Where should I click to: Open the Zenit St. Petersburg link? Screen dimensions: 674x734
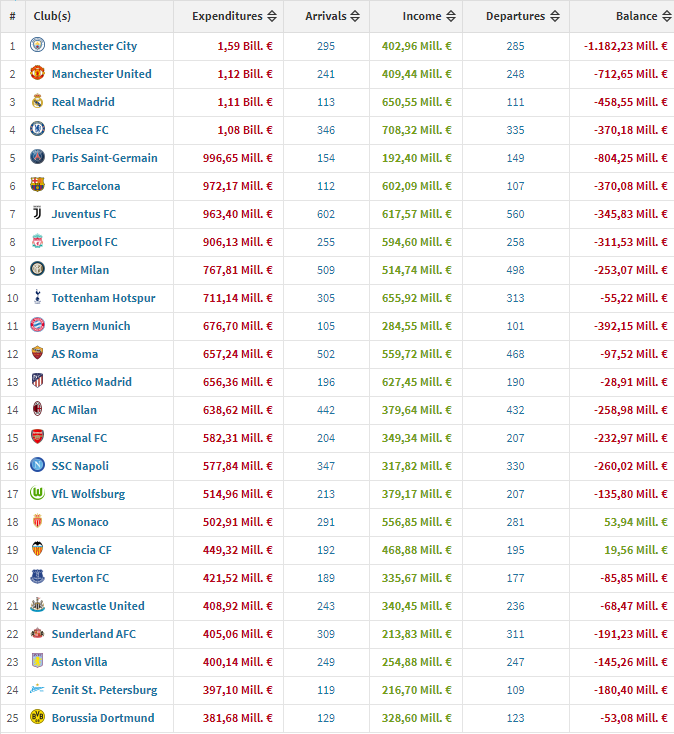tap(104, 690)
